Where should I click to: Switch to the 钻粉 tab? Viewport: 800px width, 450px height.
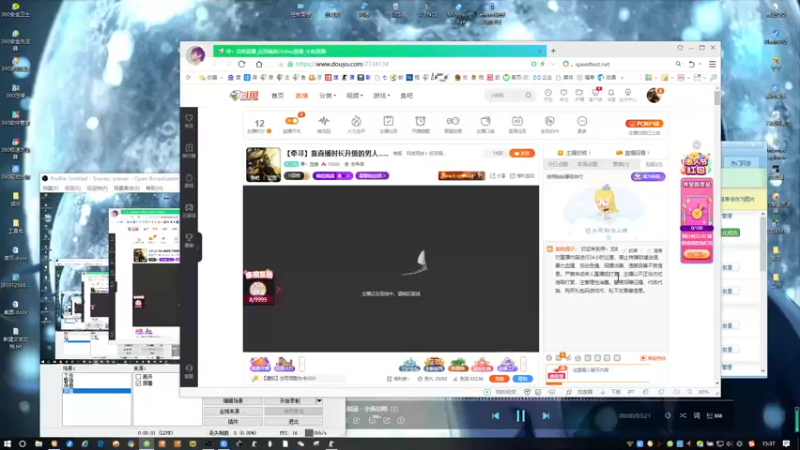click(654, 164)
